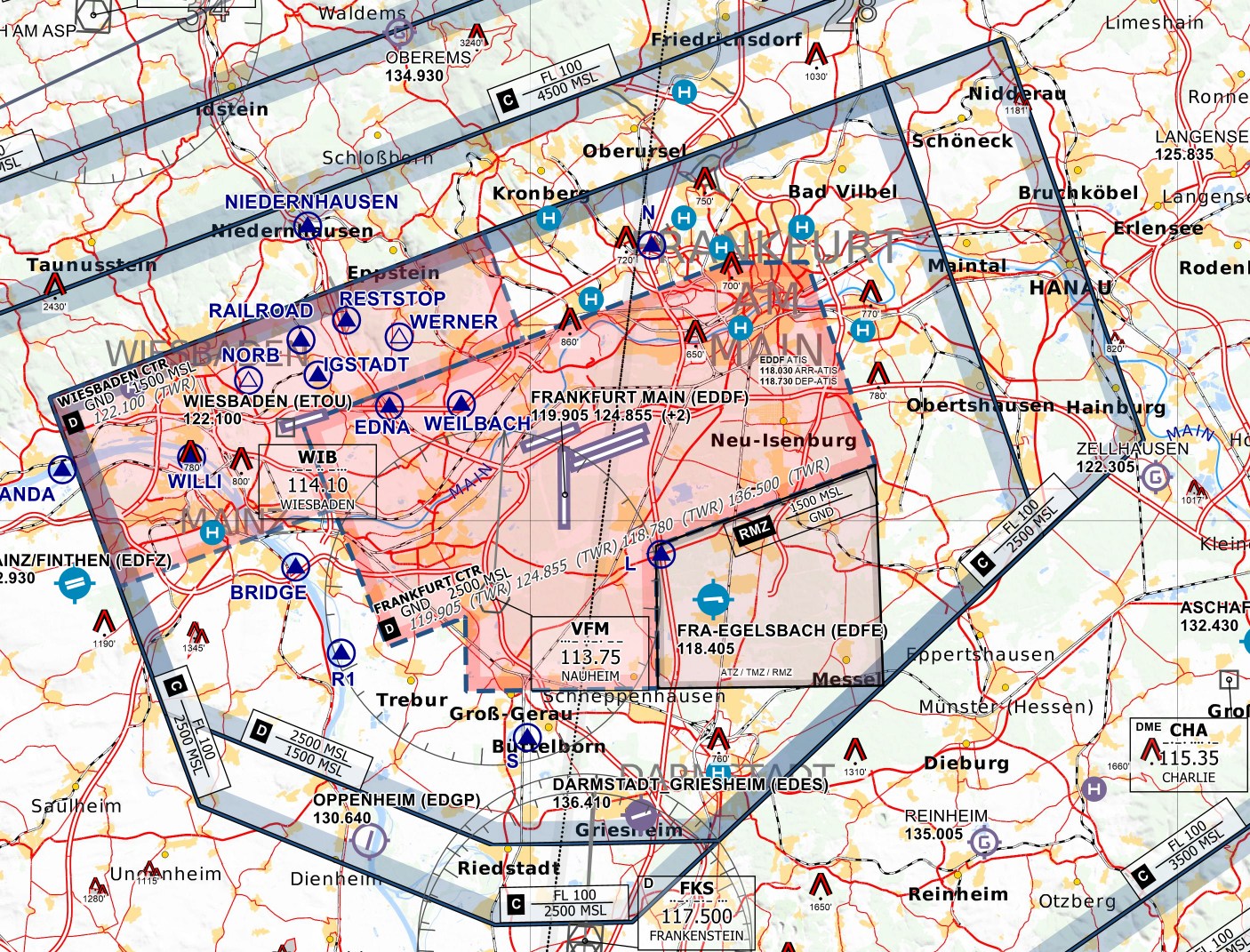Click the RMZ airspace label
The image size is (1250, 952).
coord(754,532)
